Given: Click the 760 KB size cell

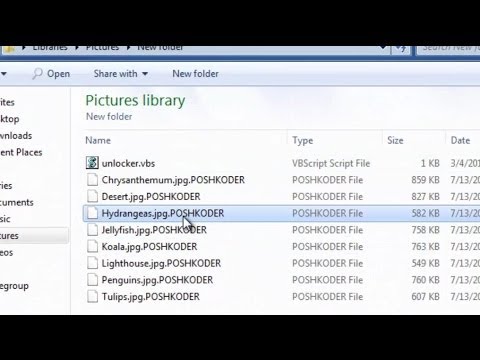Looking at the screenshot, I should pyautogui.click(x=425, y=280).
